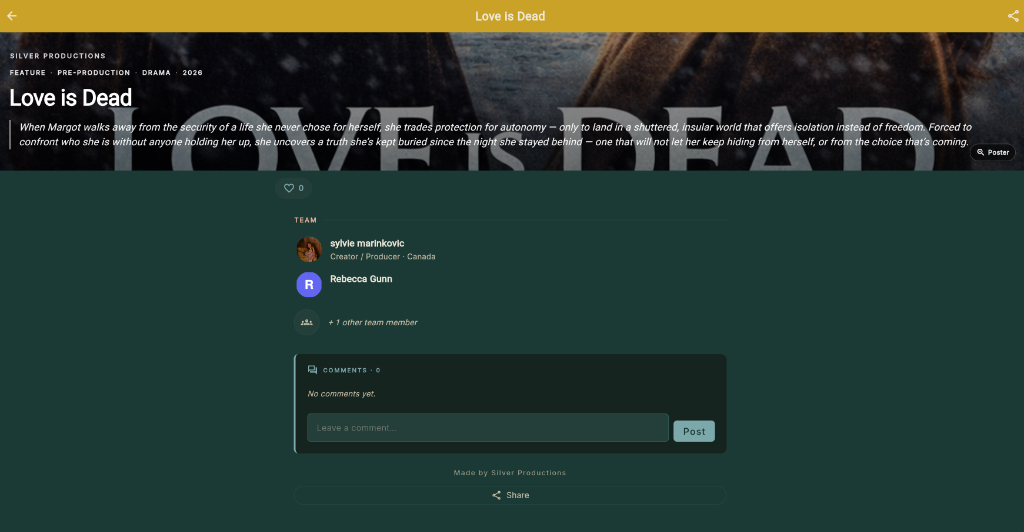This screenshot has height=532, width=1024.
Task: Like the project with the heart button
Action: (x=293, y=188)
